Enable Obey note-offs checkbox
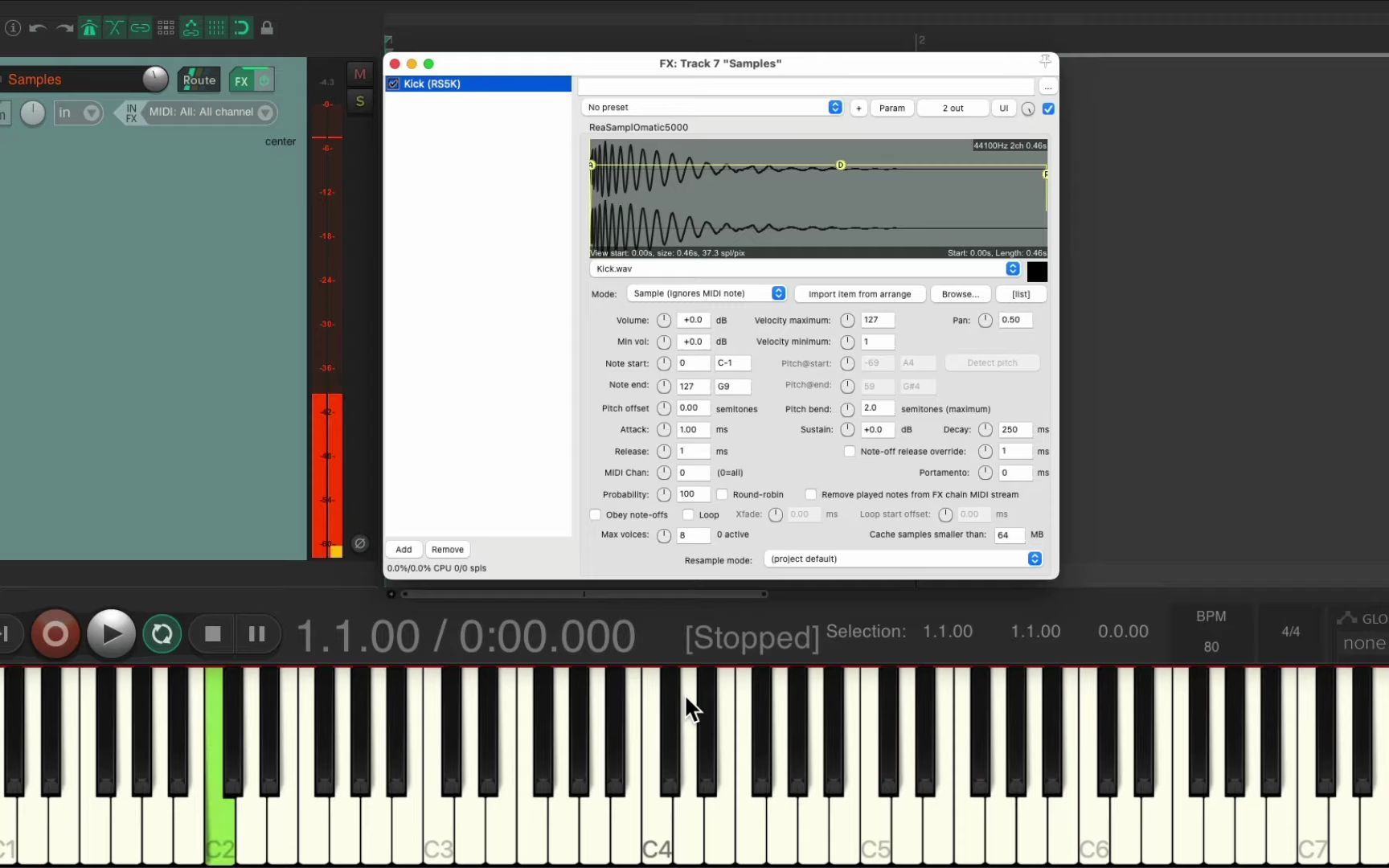The width and height of the screenshot is (1389, 868). (x=596, y=514)
